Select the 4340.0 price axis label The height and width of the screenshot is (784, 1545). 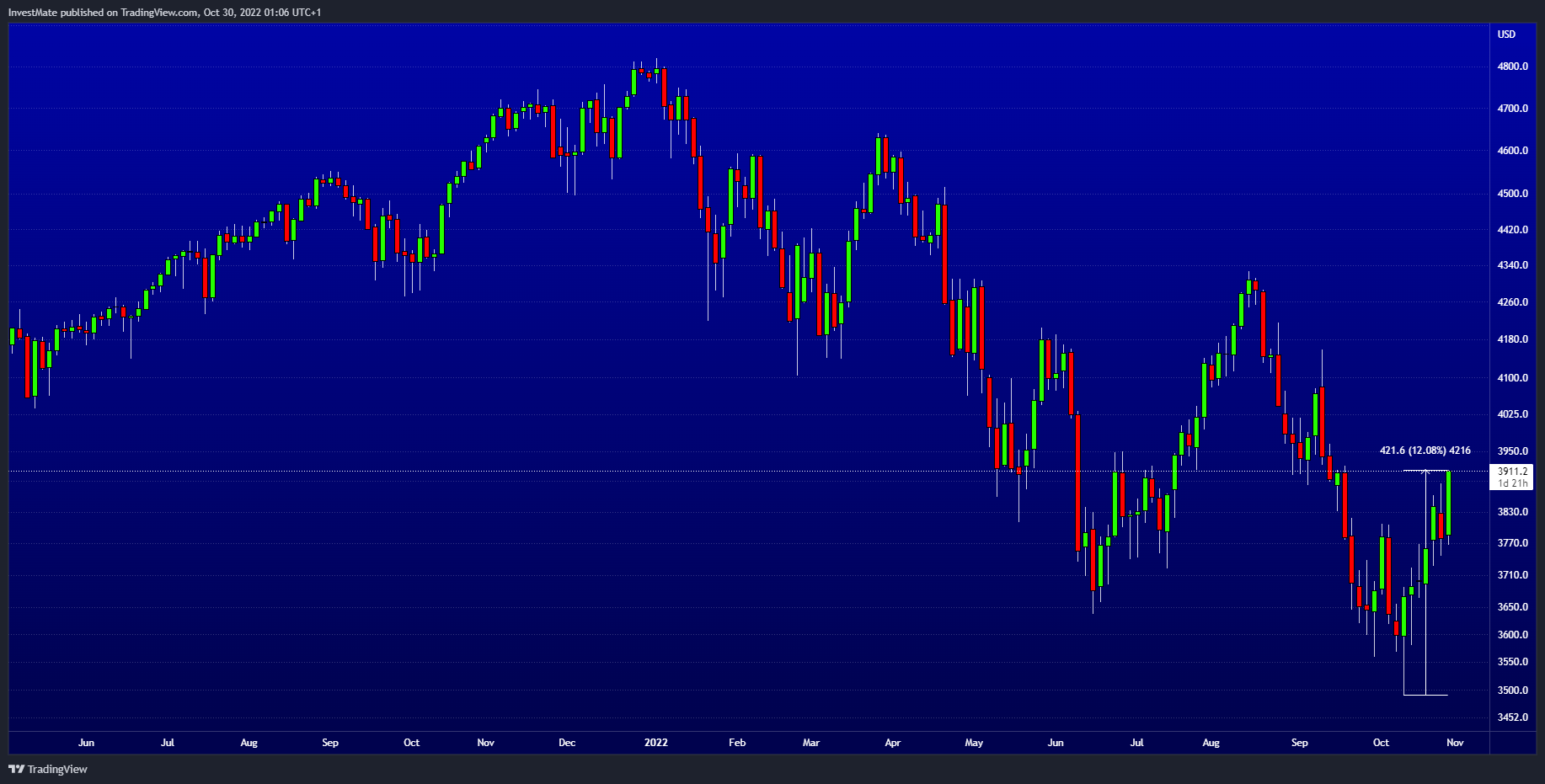click(1513, 265)
